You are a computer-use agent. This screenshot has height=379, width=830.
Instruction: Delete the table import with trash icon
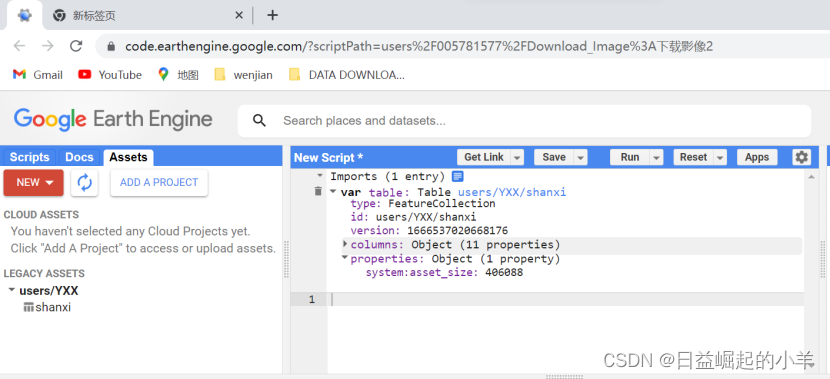pyautogui.click(x=318, y=191)
